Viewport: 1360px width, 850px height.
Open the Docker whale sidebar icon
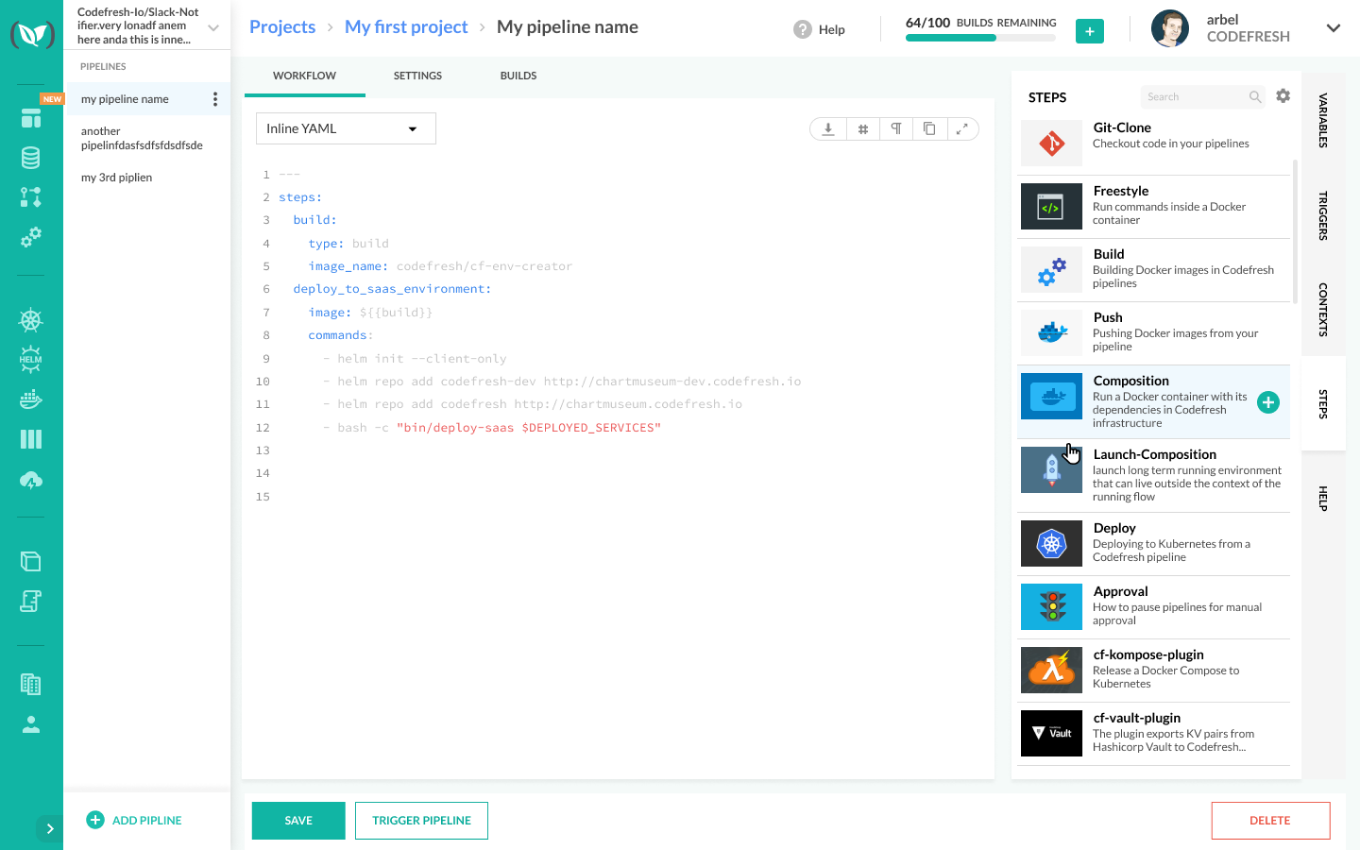[31, 400]
